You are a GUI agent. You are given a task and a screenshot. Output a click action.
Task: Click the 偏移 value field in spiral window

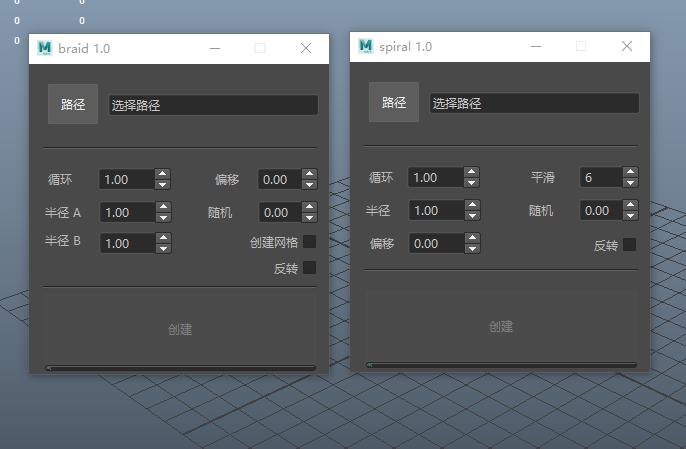(x=436, y=244)
